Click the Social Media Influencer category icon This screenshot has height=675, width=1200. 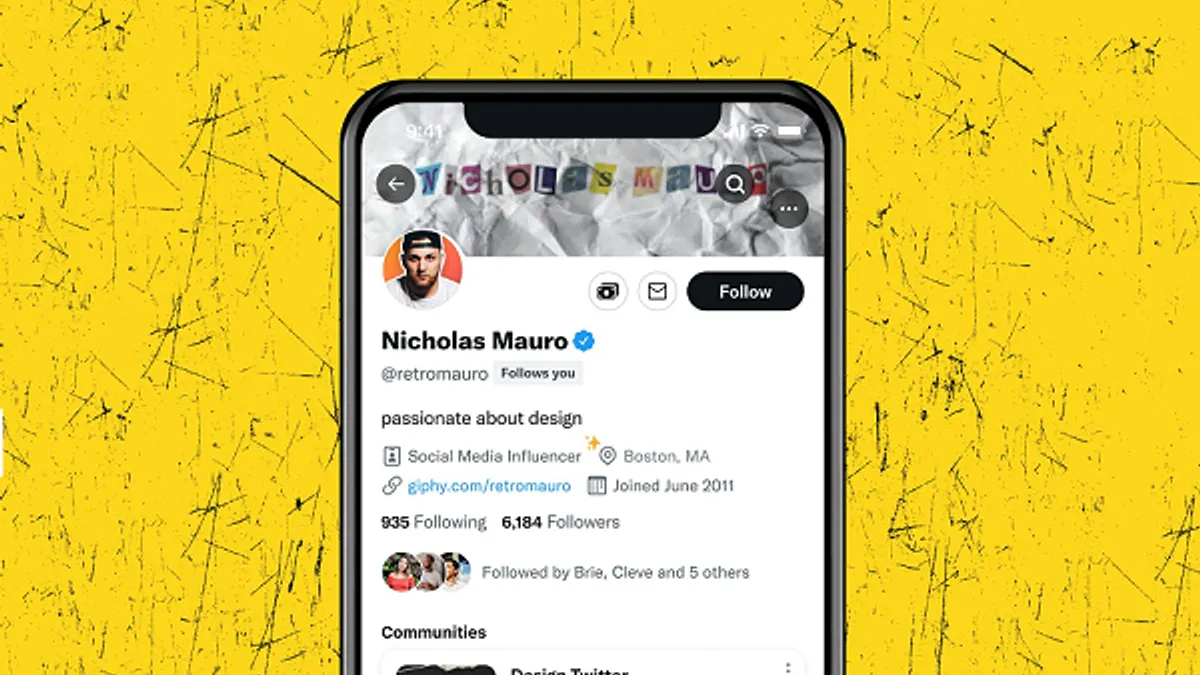click(x=392, y=456)
